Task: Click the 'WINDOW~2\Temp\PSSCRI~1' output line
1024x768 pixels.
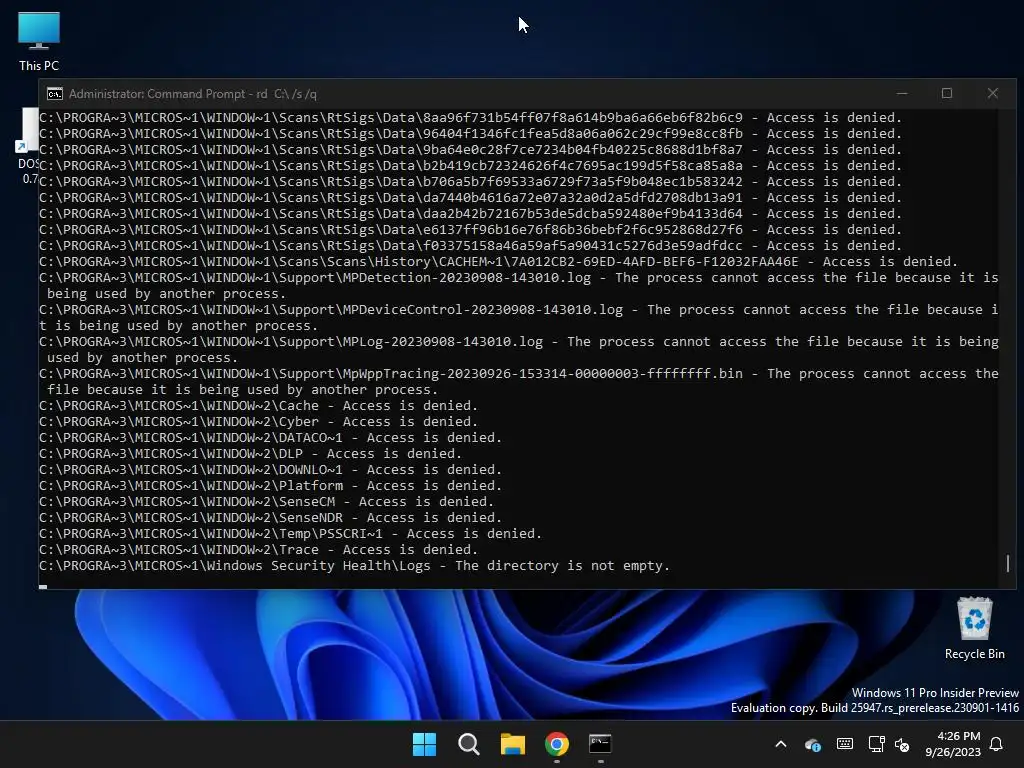Action: 291,534
